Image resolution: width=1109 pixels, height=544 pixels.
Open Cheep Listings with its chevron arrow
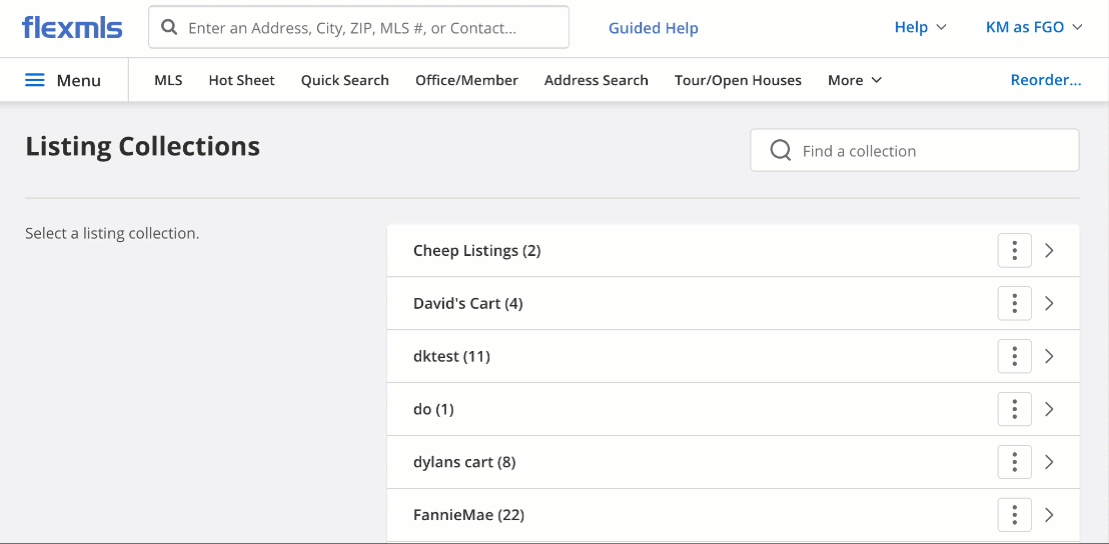[x=1050, y=250]
